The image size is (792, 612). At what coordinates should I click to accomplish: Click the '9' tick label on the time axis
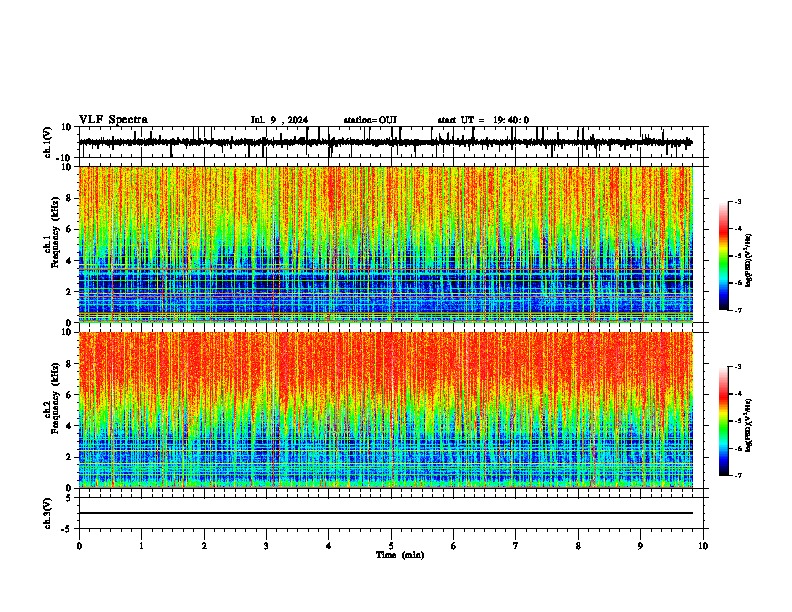(640, 546)
